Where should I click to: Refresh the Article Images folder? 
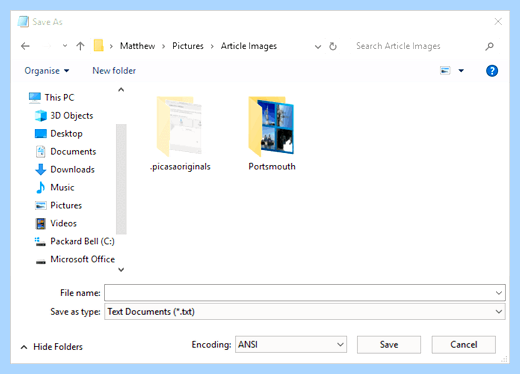tap(333, 46)
